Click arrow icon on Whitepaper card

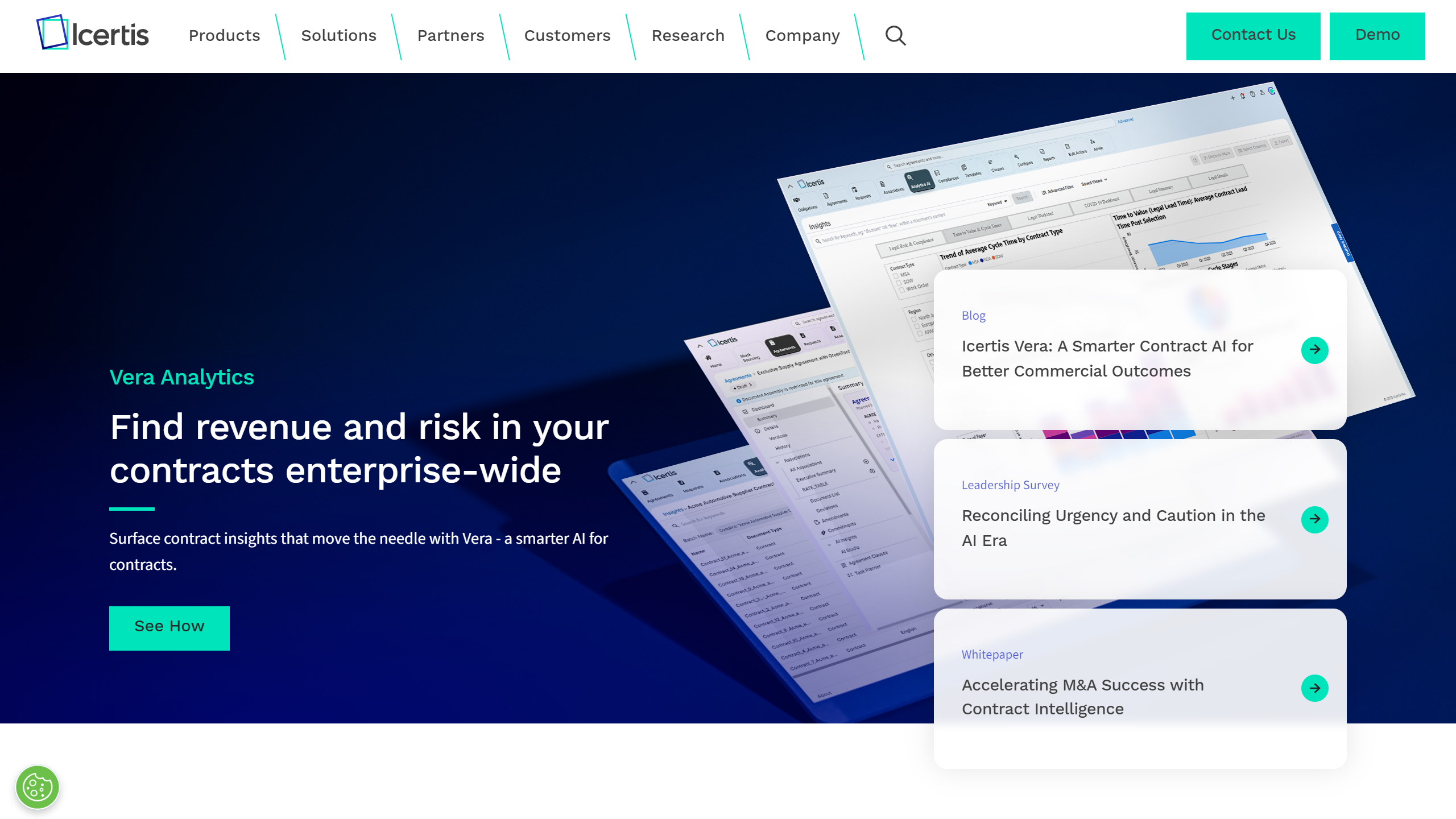(1314, 688)
